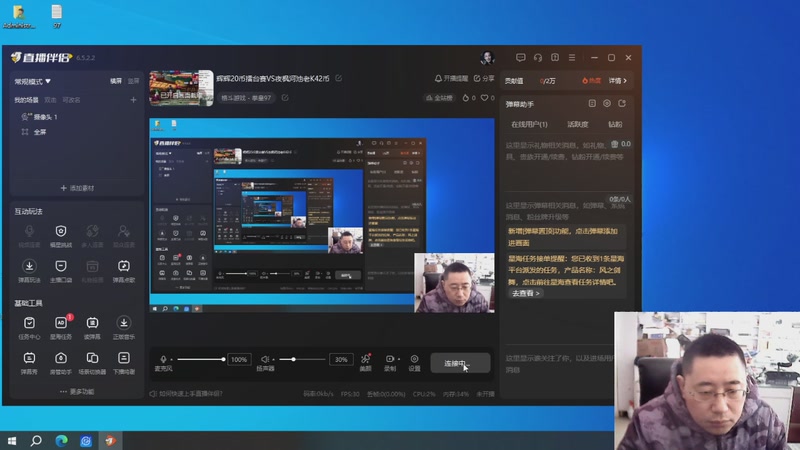The height and width of the screenshot is (450, 800).
Task: Switch to 钻粉 tab
Action: 615,124
